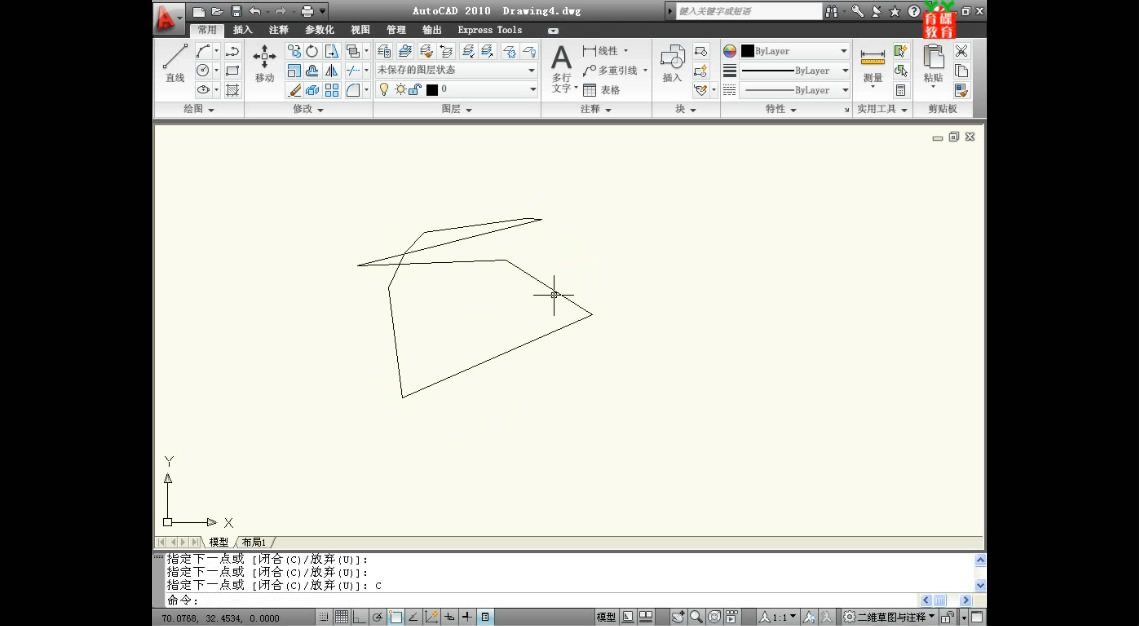Switch to the 插入 (Insert) ribbon tab
Screen dimensions: 1139x626
point(243,30)
